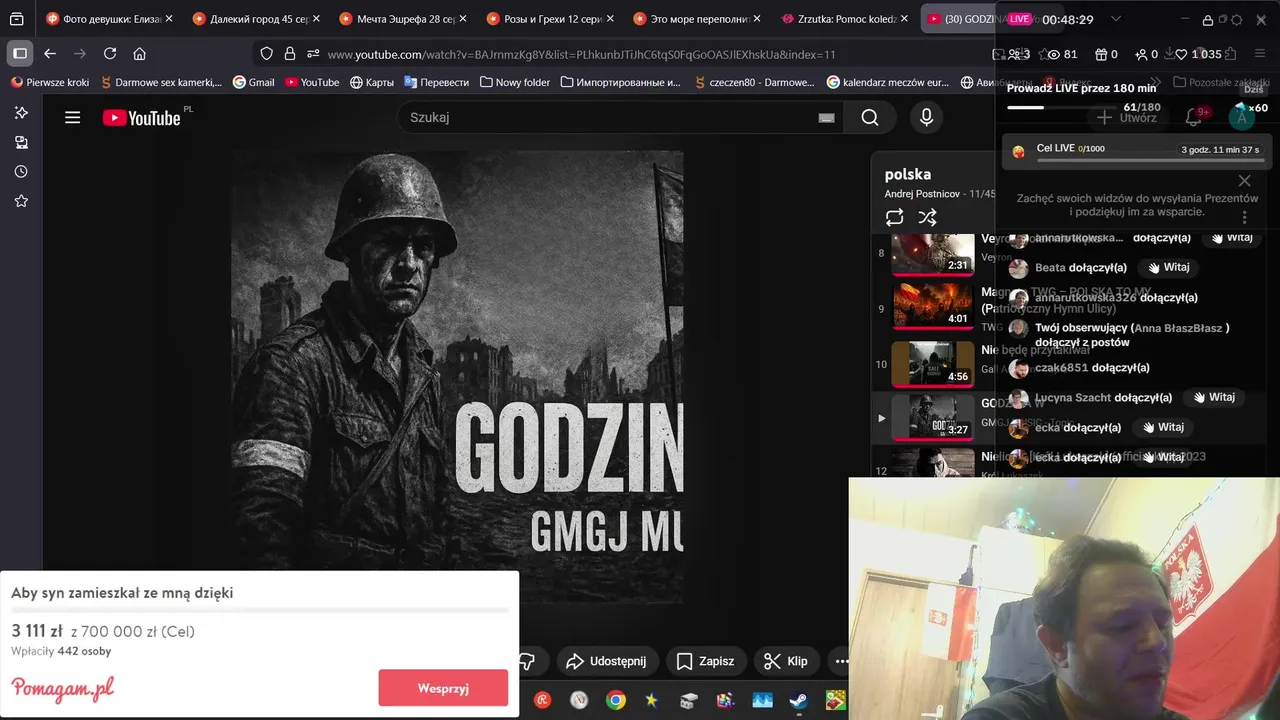Viewport: 1280px width, 720px height.
Task: Click the shield tracking protection icon
Action: pyautogui.click(x=266, y=54)
